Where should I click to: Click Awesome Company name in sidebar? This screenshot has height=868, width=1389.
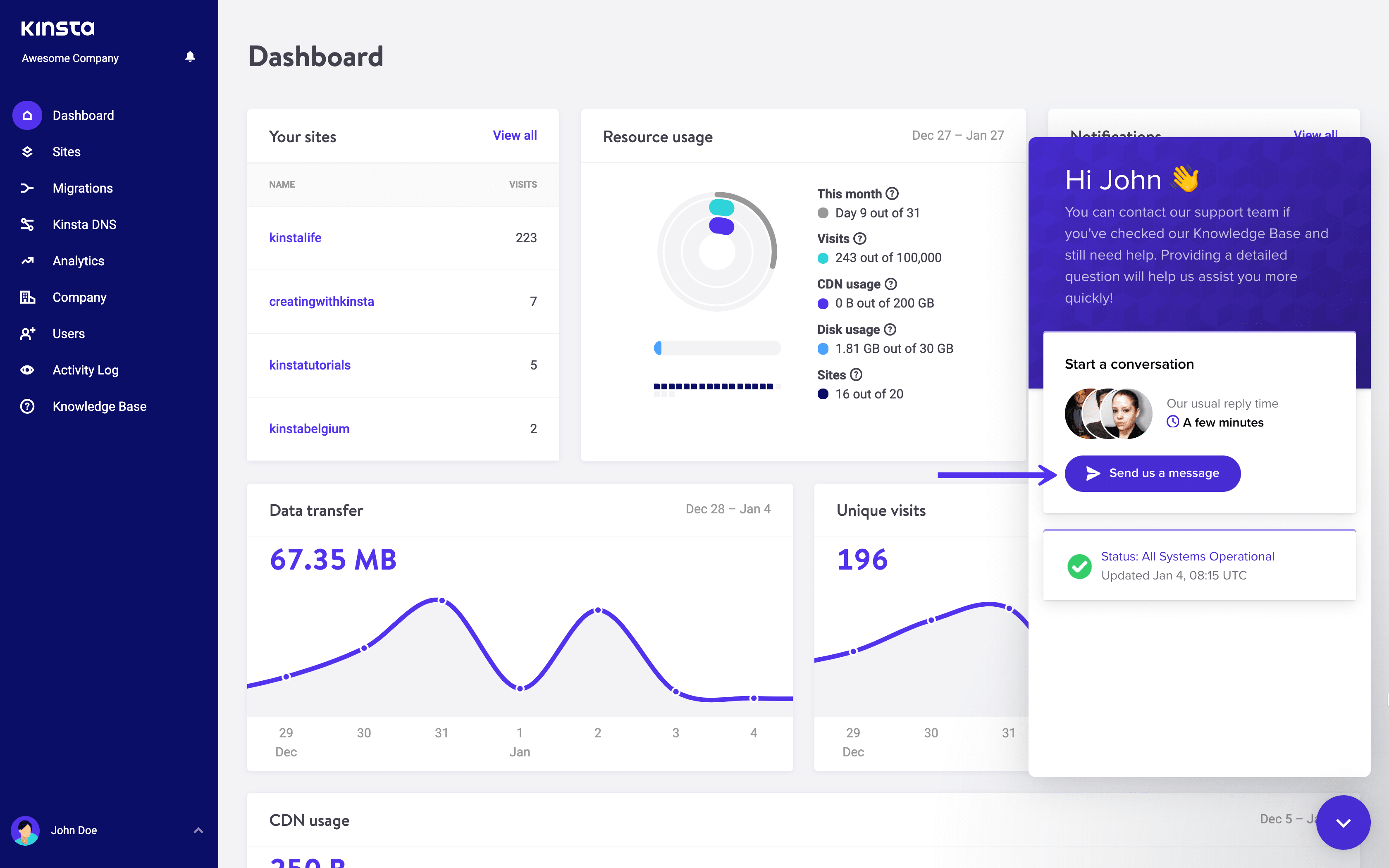coord(70,58)
